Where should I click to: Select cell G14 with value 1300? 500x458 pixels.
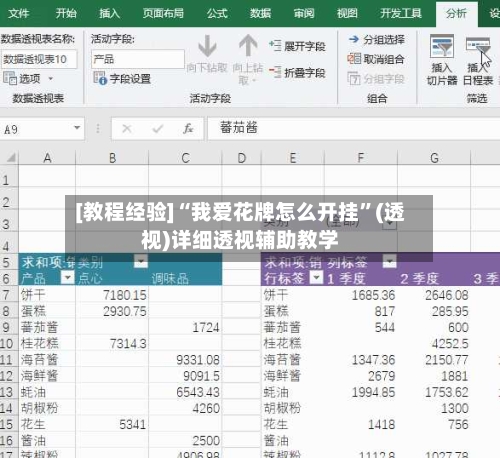pyautogui.click(x=434, y=408)
